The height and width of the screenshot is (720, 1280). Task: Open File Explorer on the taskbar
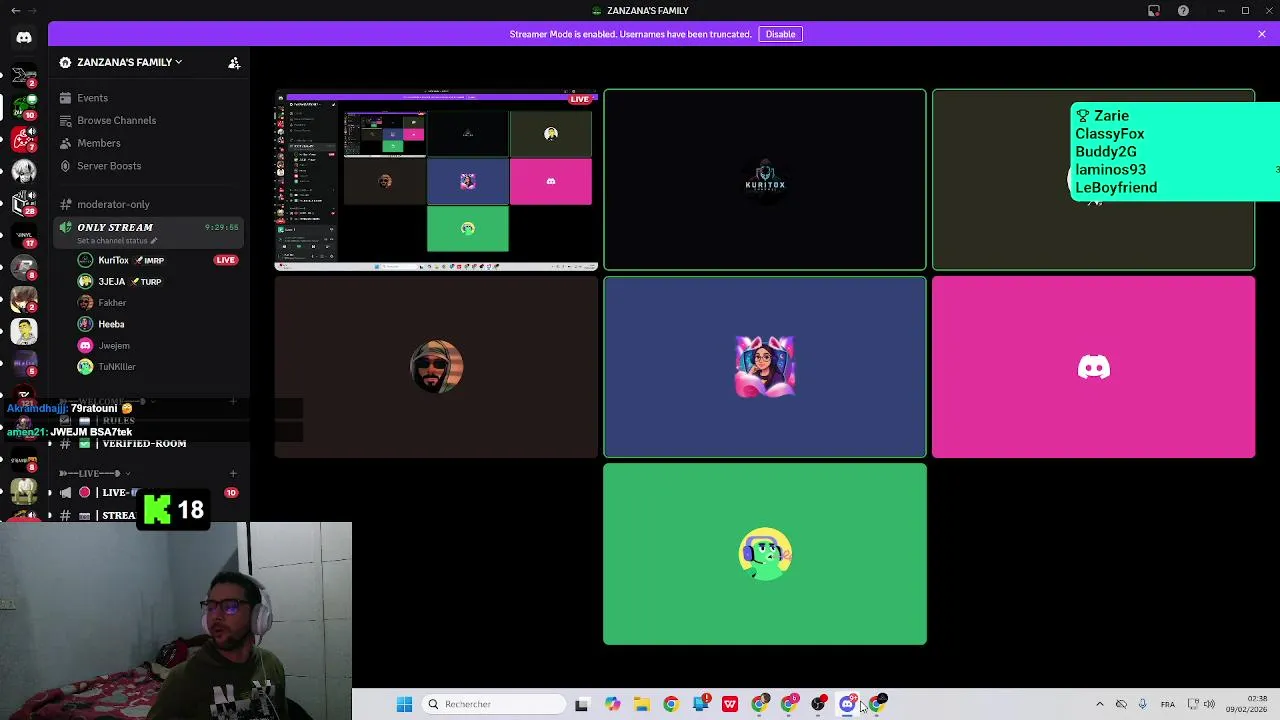[x=641, y=704]
